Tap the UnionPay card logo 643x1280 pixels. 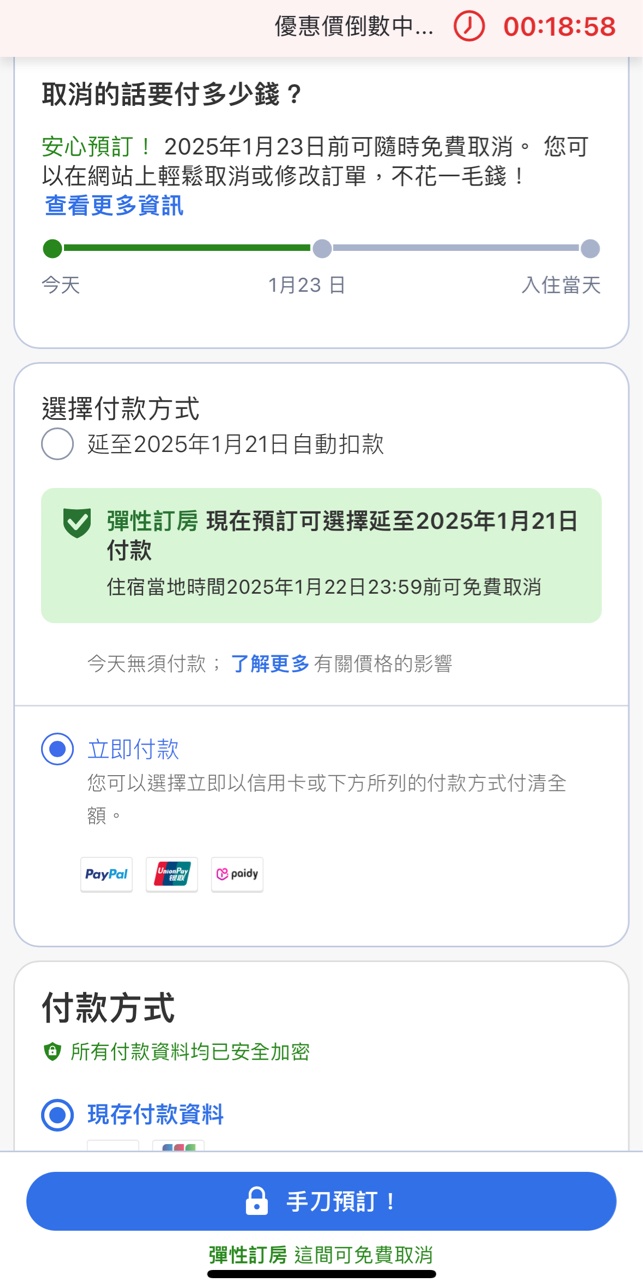click(172, 874)
